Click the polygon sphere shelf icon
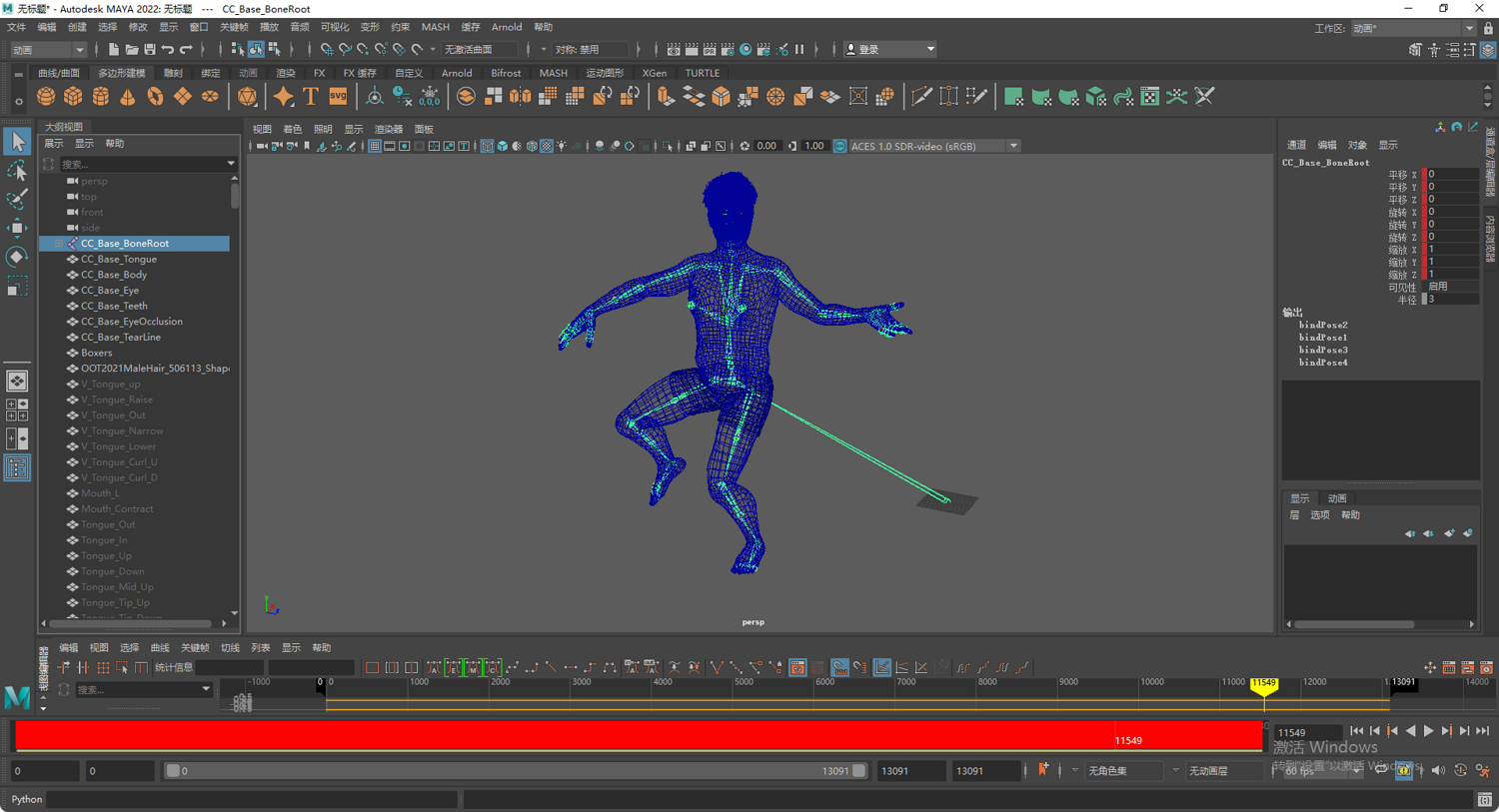Screen dimensions: 1499x812 point(46,97)
